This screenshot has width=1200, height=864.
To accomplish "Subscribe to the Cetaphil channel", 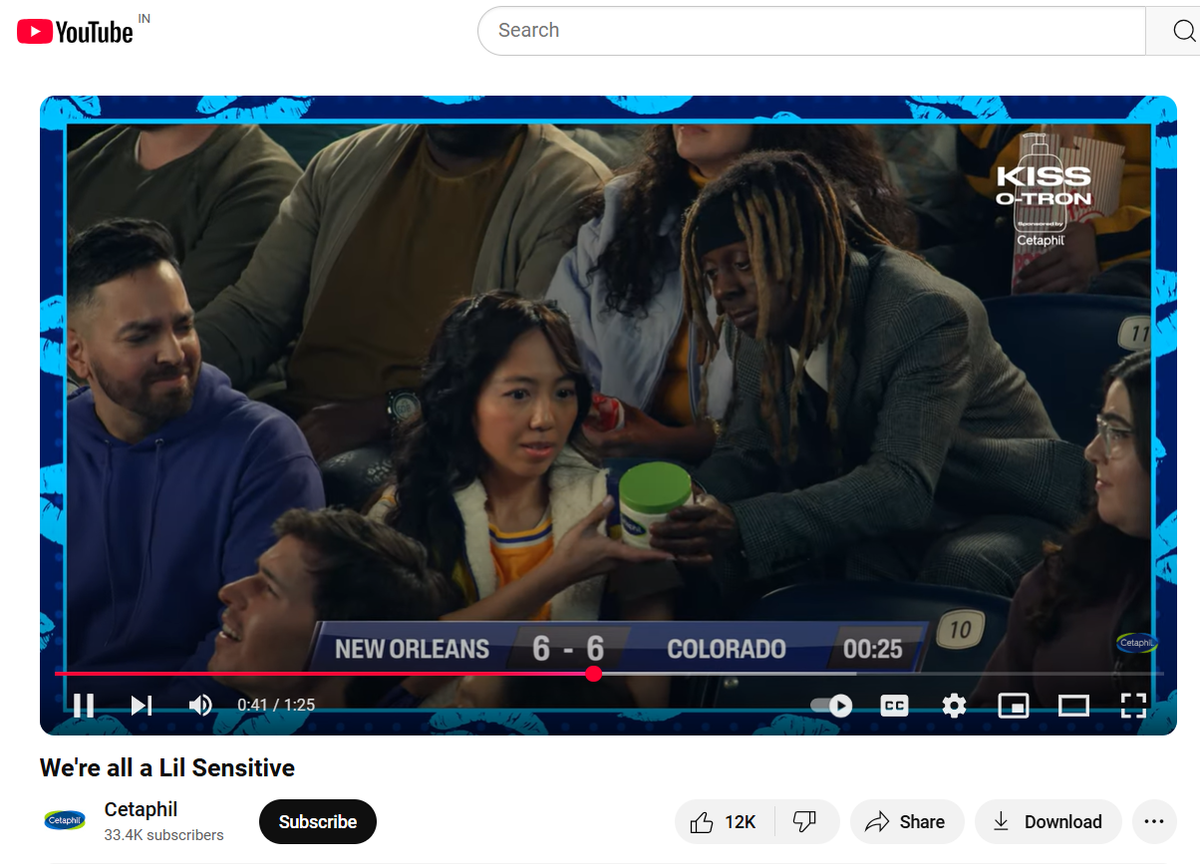I will coord(317,821).
